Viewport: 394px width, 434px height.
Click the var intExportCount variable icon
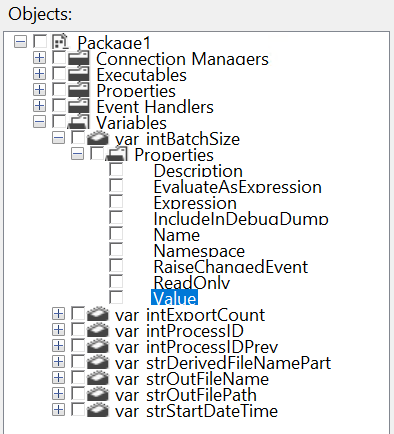pos(97,314)
